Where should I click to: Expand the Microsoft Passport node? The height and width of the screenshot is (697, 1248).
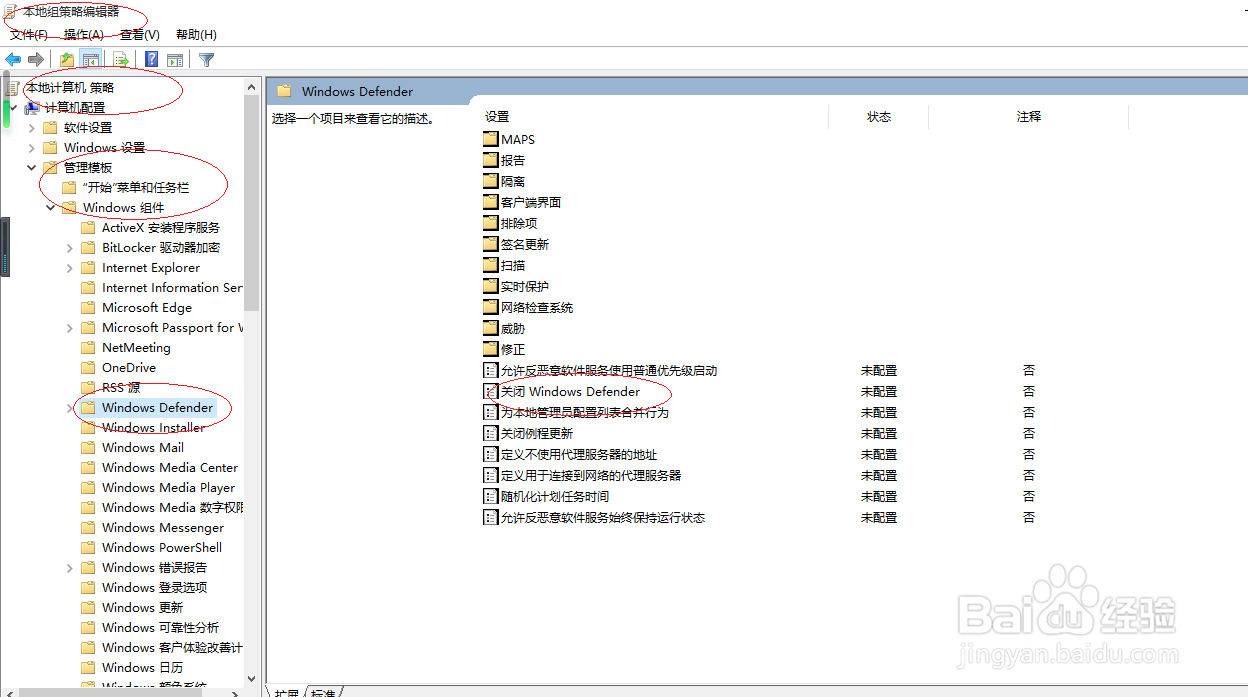[x=70, y=327]
